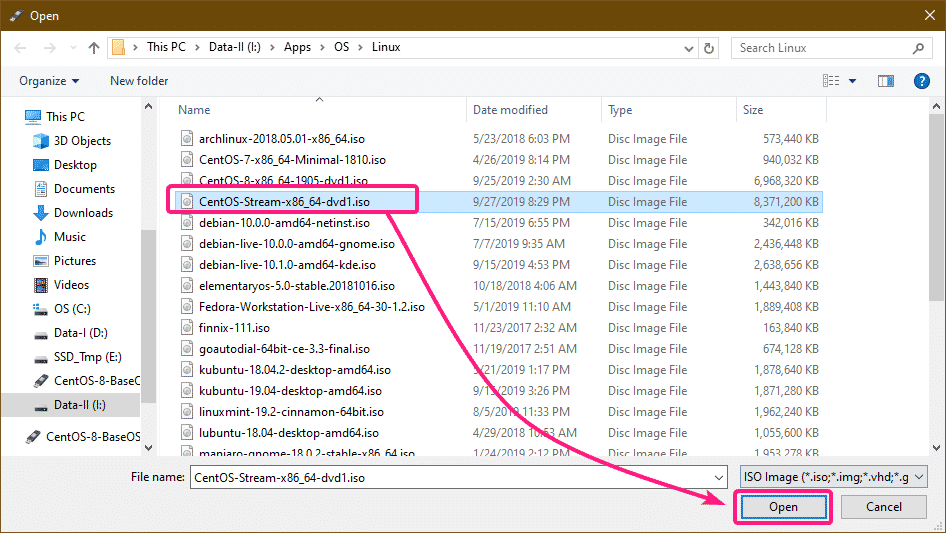Click the Up one level arrow

pyautogui.click(x=94, y=48)
